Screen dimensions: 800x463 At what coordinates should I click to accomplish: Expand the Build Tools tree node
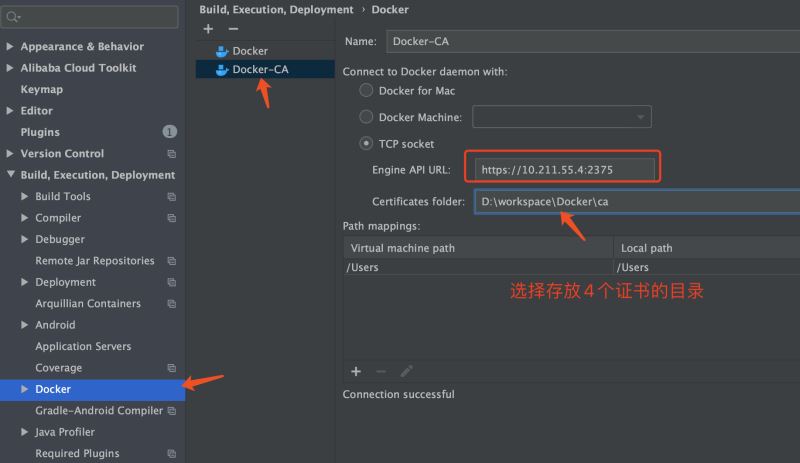tap(25, 197)
